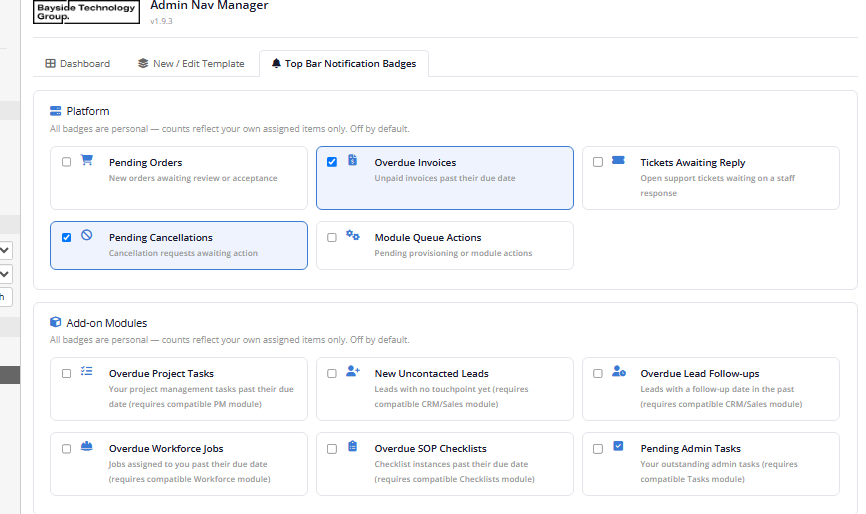Viewport: 866px width, 514px height.
Task: Enable the Pending Orders checkbox
Action: pos(66,162)
